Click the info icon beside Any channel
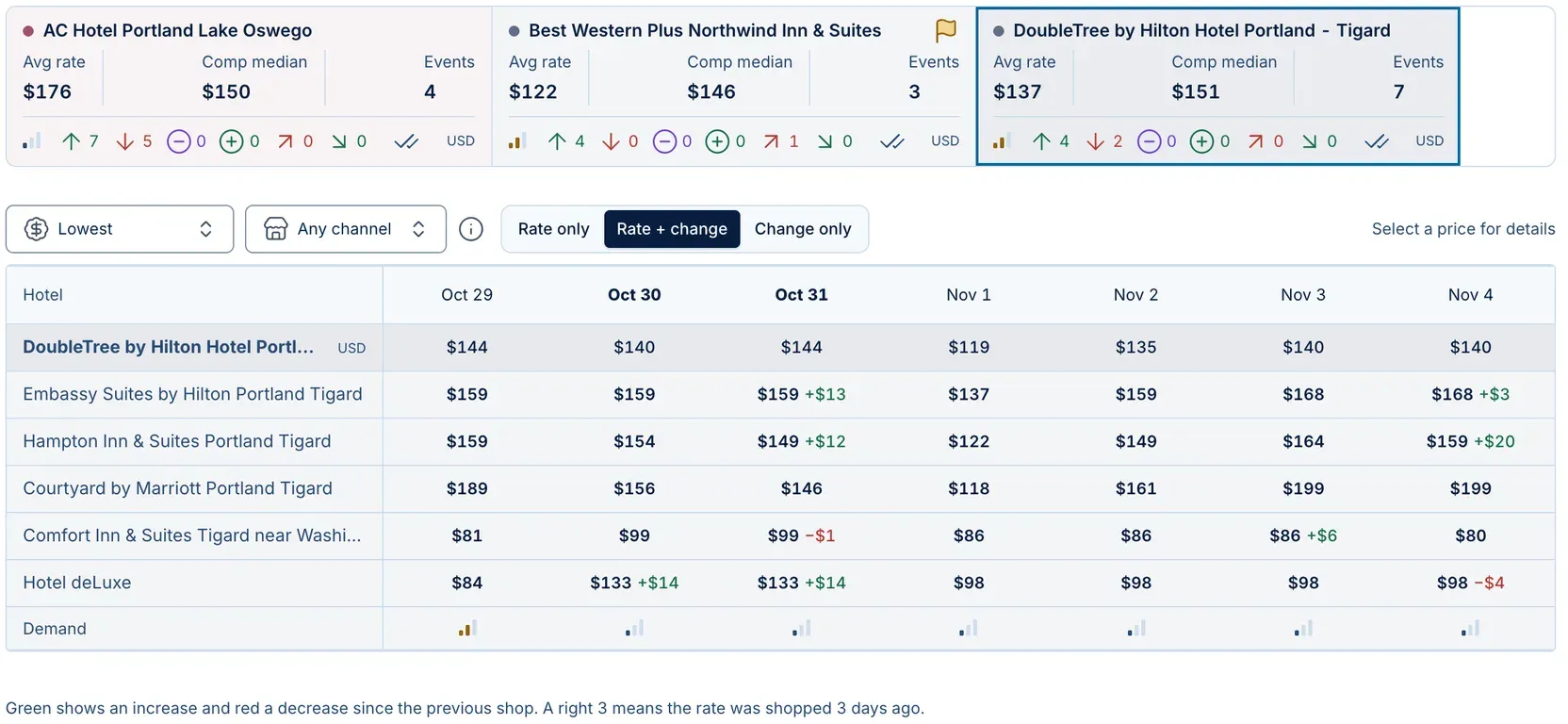 pyautogui.click(x=471, y=229)
